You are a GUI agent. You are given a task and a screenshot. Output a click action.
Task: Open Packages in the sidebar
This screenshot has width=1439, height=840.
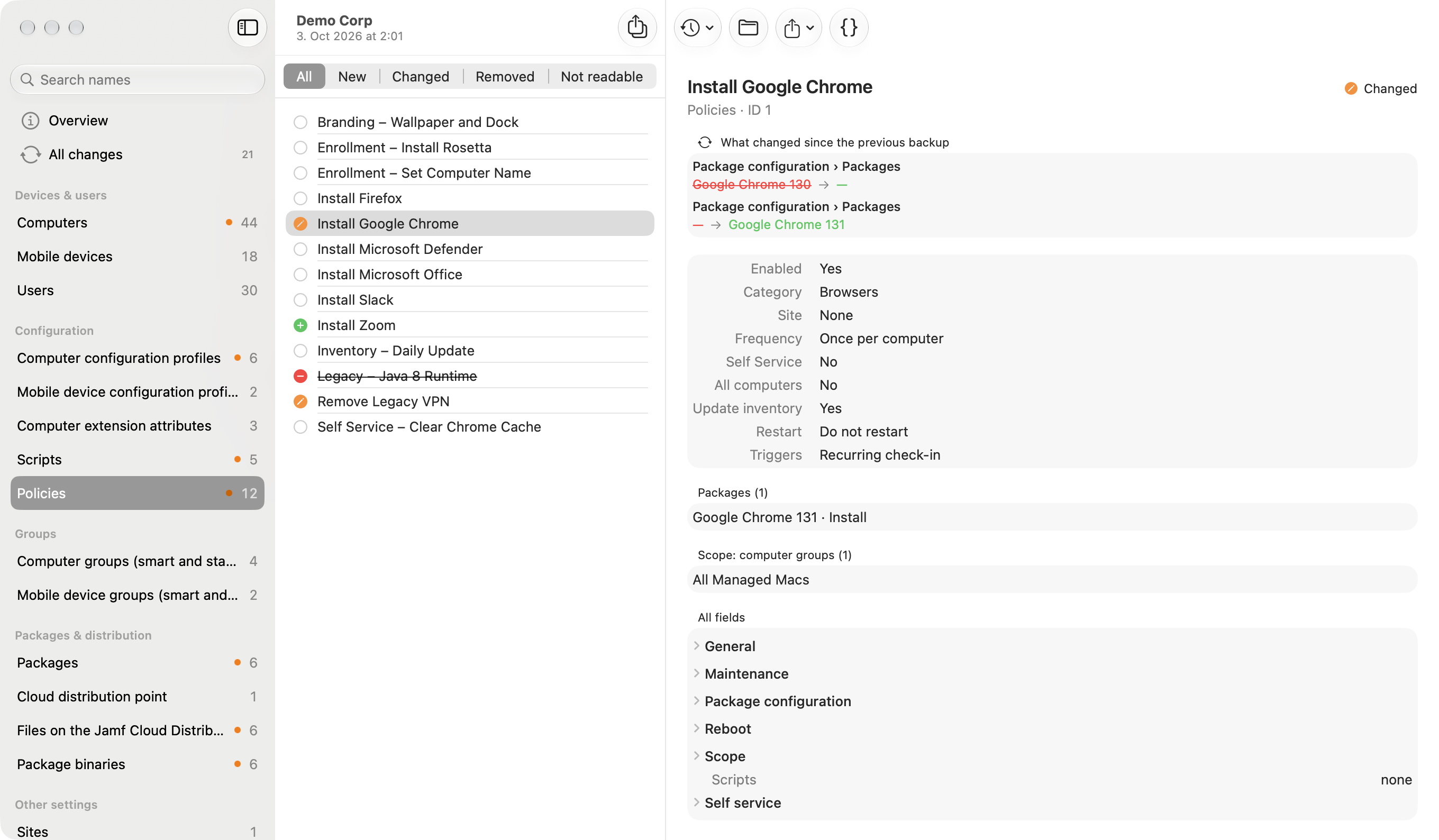coord(137,662)
